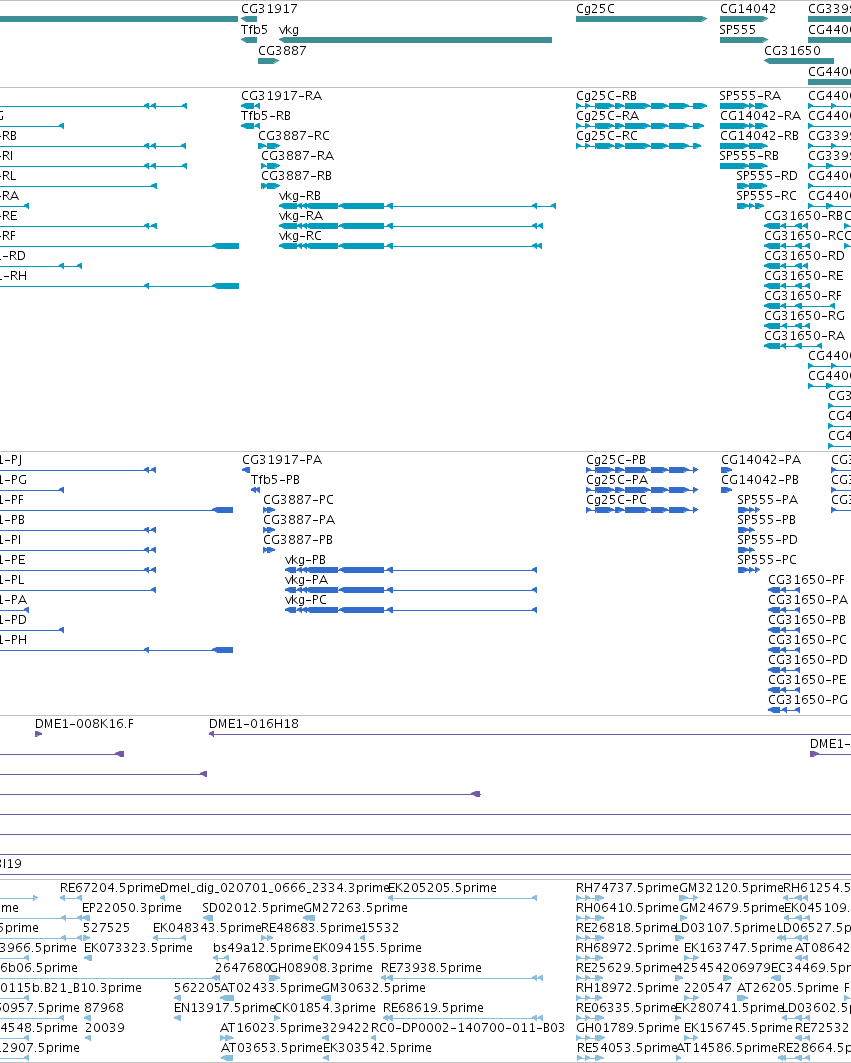Click the vkg gene feature bar

pos(416,40)
